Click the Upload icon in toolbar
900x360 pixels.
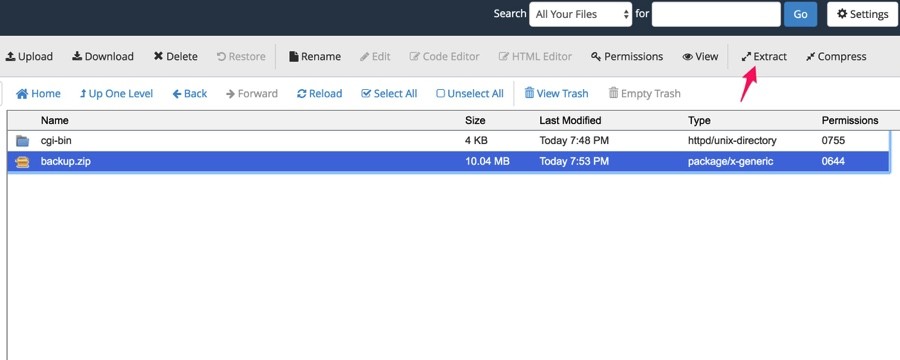pyautogui.click(x=10, y=56)
